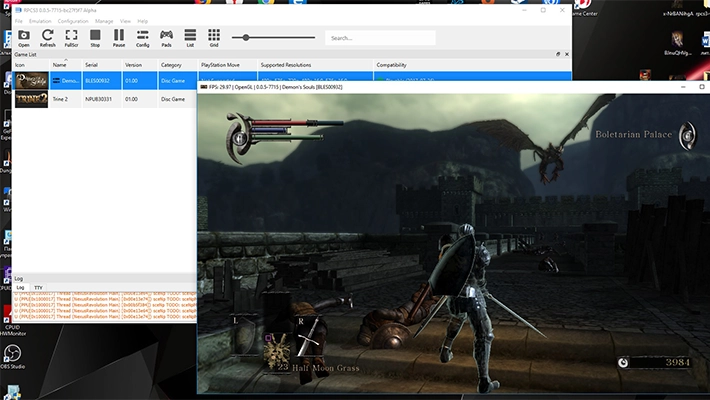710x400 pixels.
Task: Click serial NPUB30331
Action: click(98, 99)
